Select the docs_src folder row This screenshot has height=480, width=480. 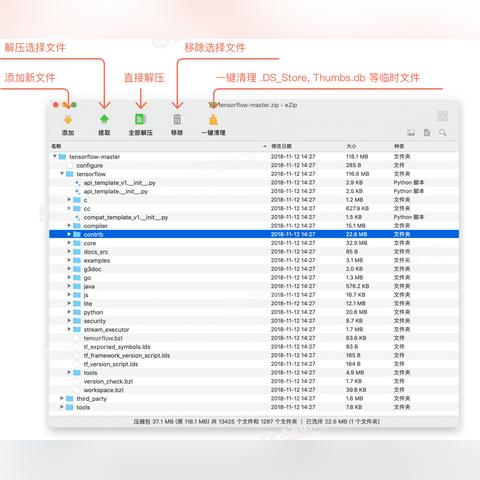point(254,252)
